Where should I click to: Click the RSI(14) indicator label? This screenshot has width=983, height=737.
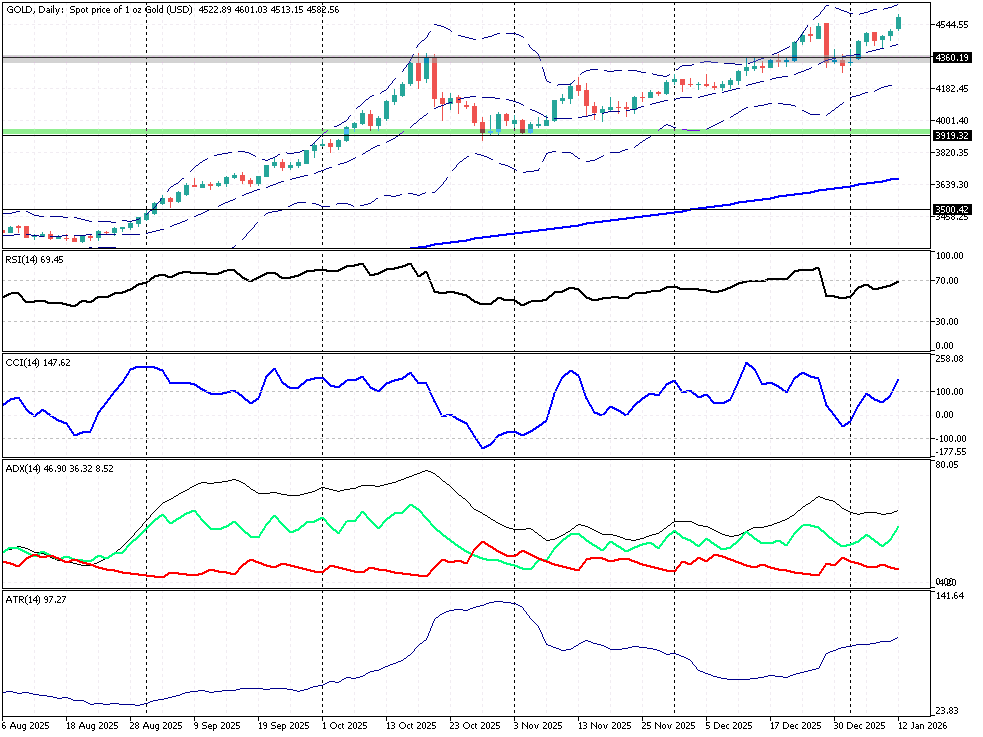35,259
